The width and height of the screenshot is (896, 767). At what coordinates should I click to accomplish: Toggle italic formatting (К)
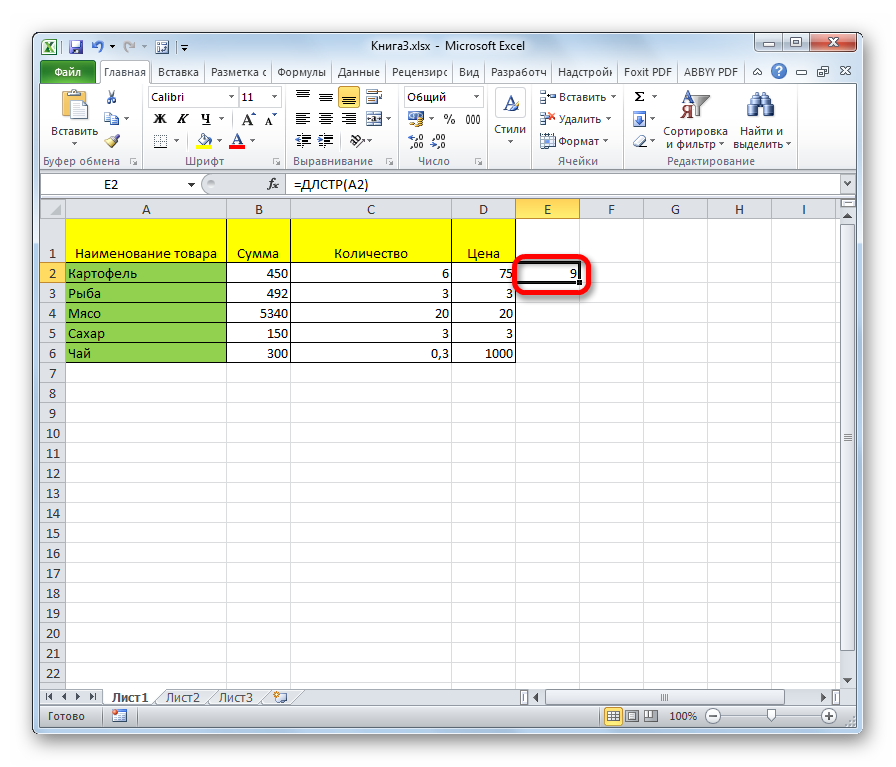click(178, 119)
